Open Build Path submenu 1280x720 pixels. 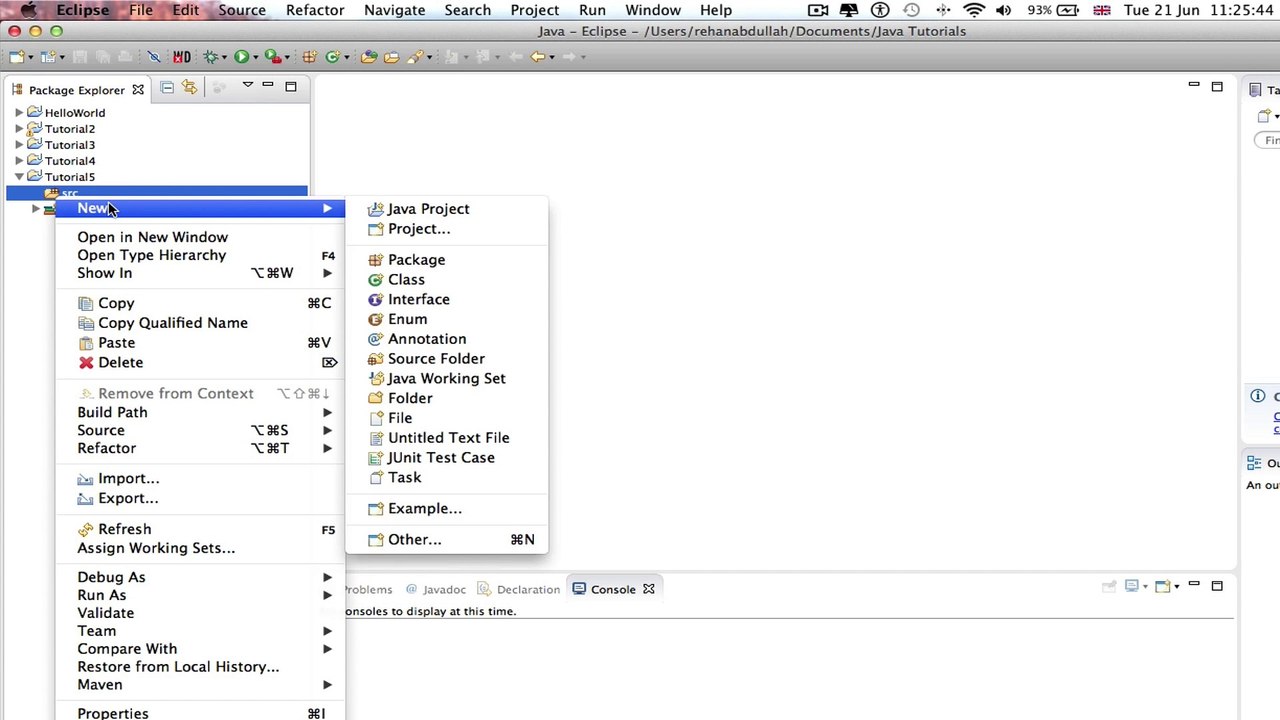pyautogui.click(x=200, y=412)
